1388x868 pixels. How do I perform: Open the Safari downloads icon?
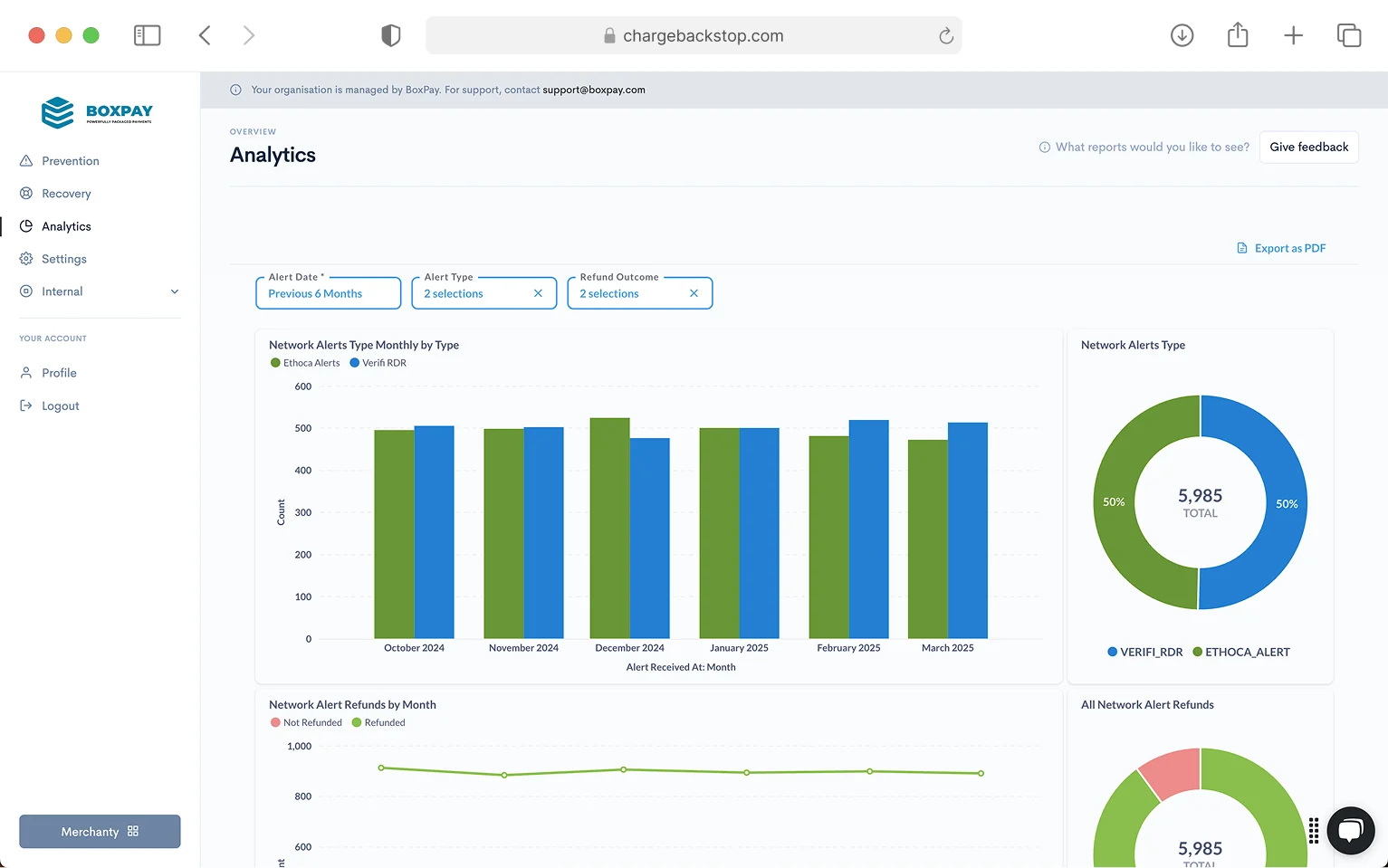1182,35
